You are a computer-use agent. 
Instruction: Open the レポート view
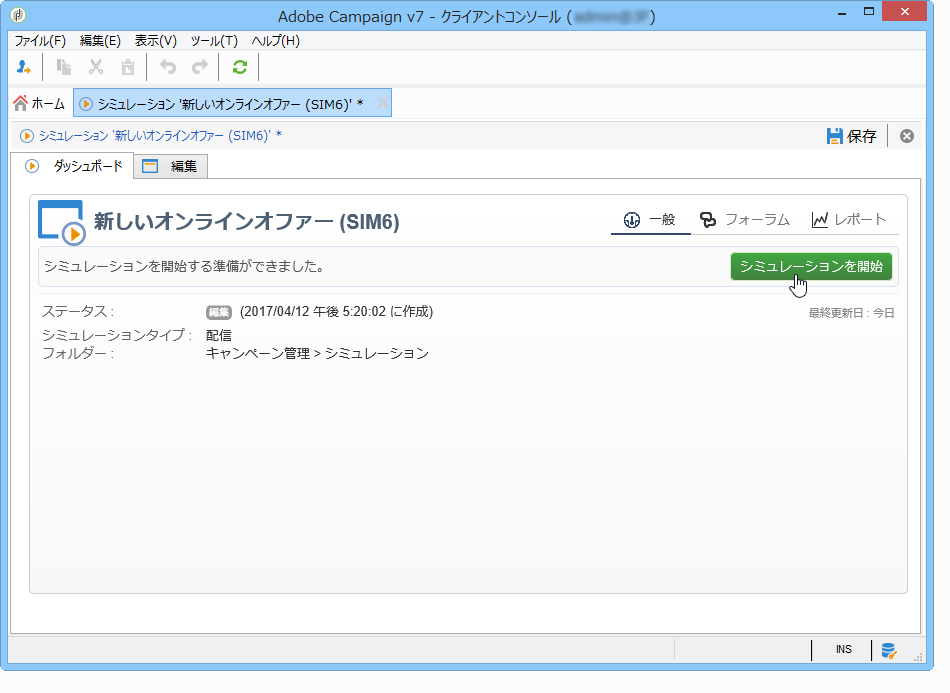pos(849,219)
